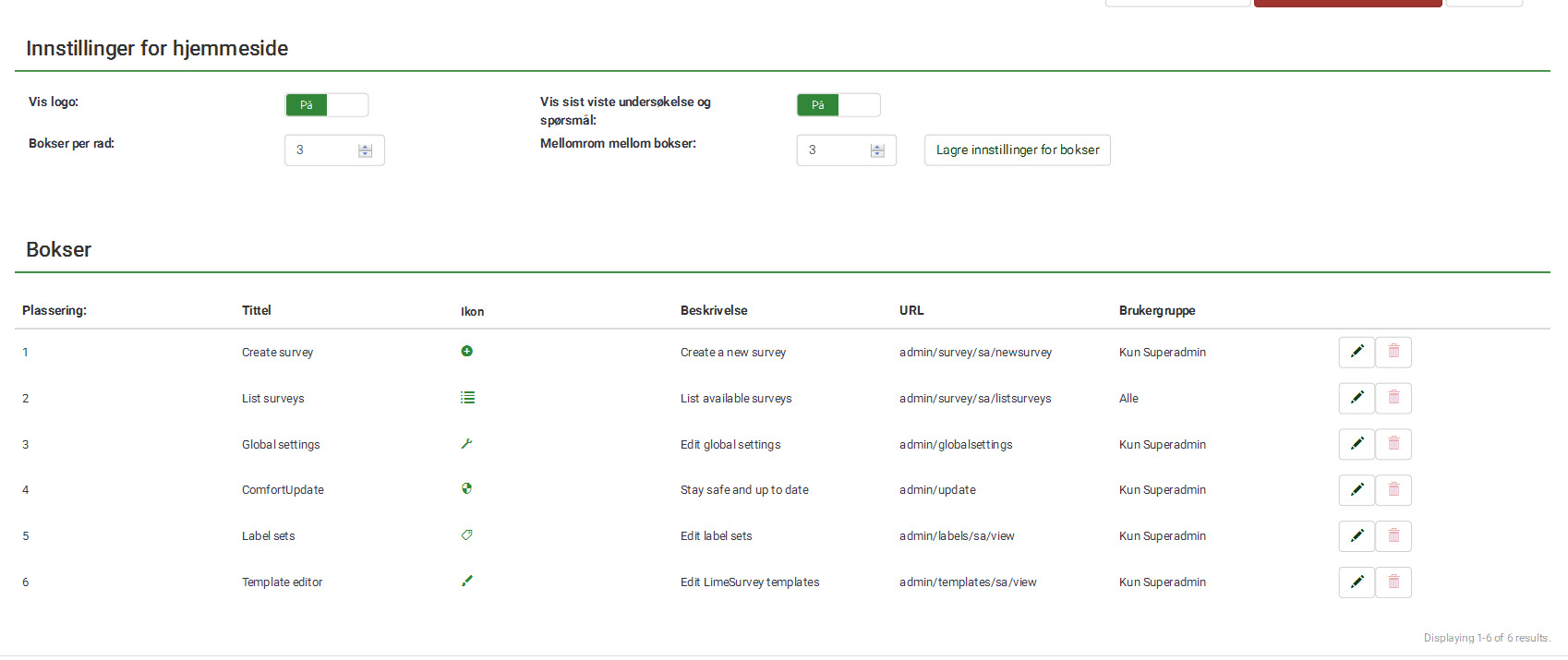Click stepper arrows on Bokser per rad
This screenshot has height=660, width=1568.
[x=366, y=150]
